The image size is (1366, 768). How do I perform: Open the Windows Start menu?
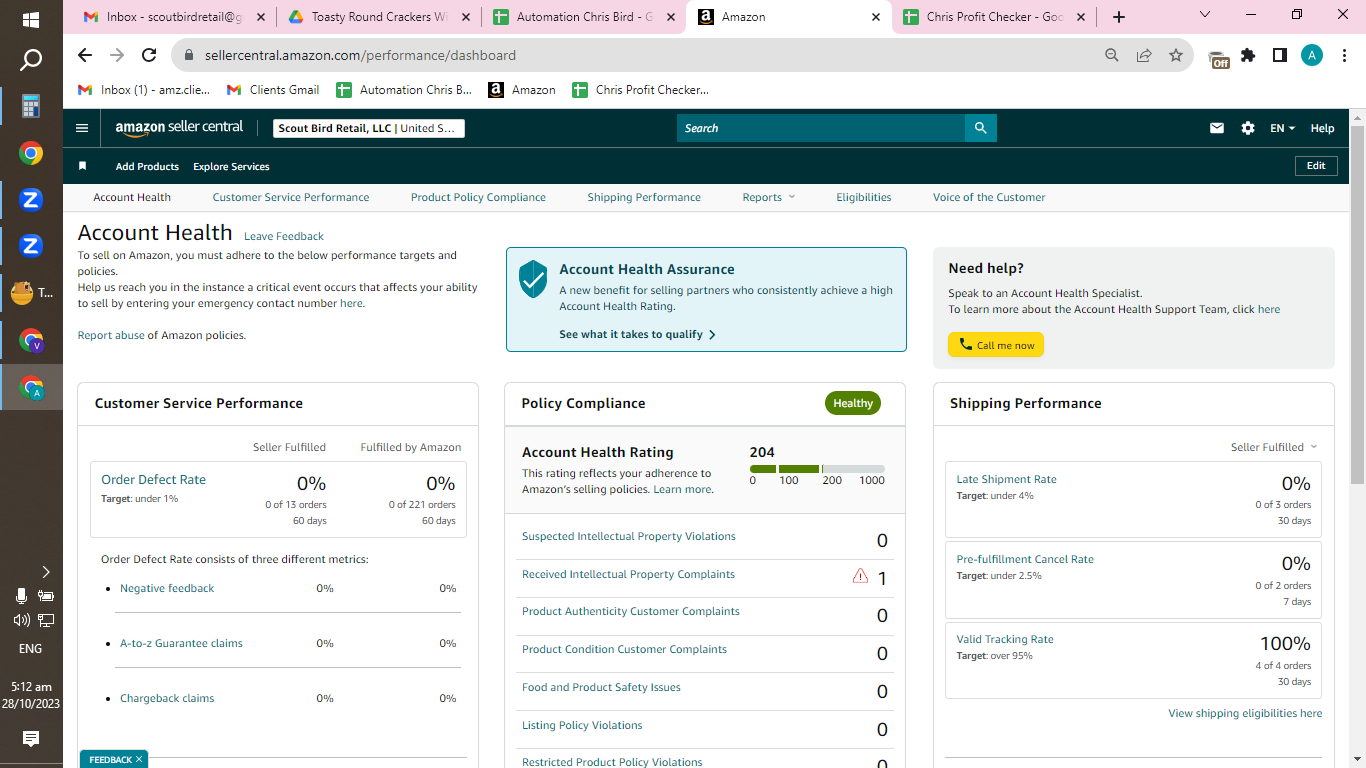[x=31, y=20]
